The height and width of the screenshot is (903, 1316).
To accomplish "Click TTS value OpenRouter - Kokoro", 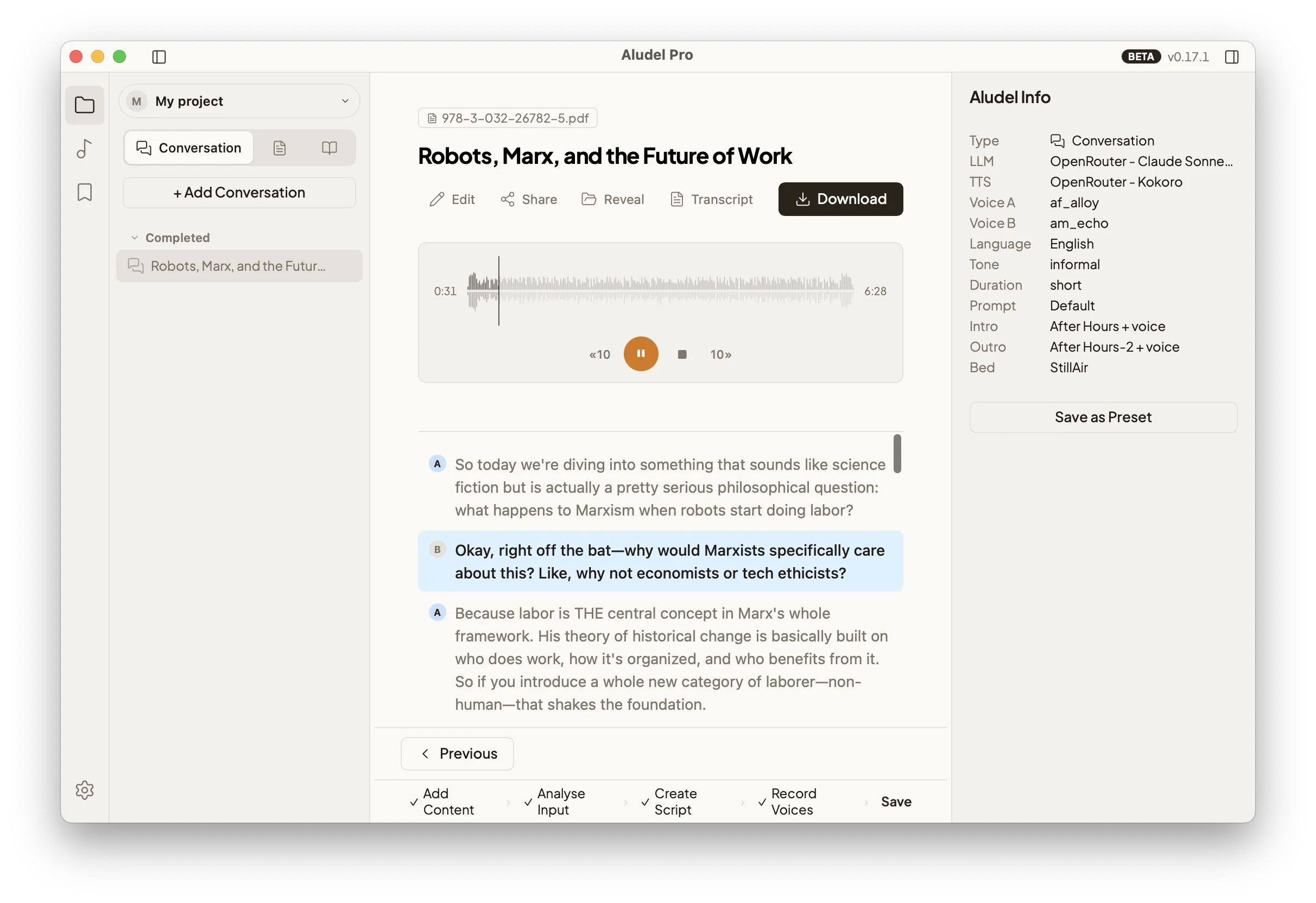I will coord(1116,182).
